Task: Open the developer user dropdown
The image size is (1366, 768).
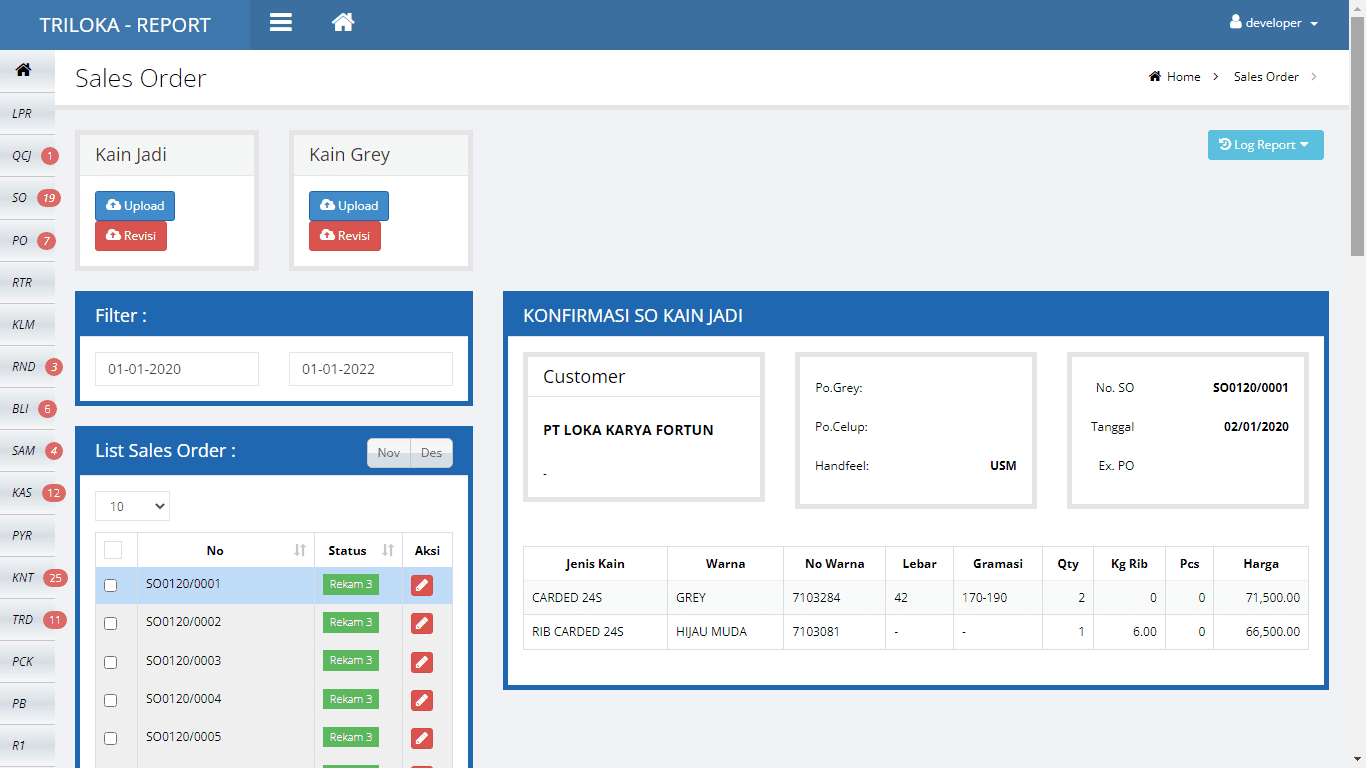Action: (x=1274, y=23)
